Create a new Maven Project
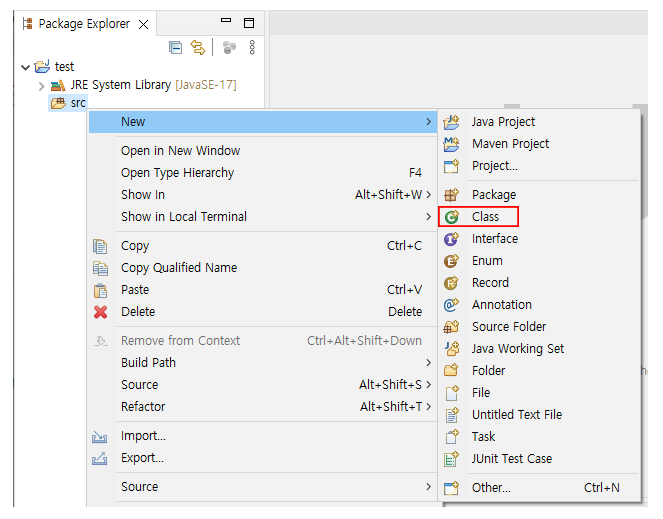 540,144
